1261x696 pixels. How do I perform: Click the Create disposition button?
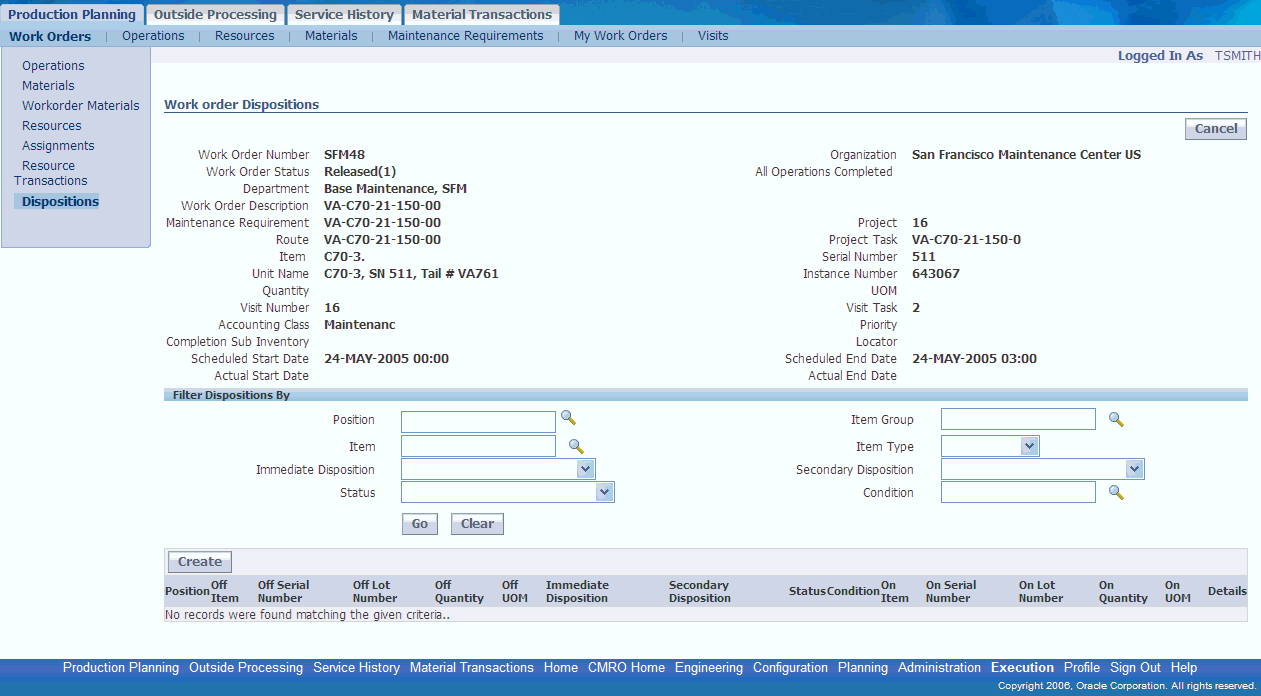(200, 562)
